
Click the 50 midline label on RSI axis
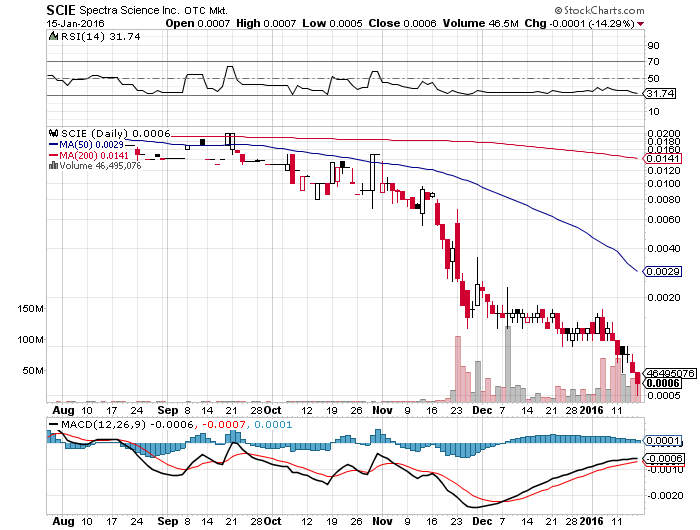click(654, 79)
